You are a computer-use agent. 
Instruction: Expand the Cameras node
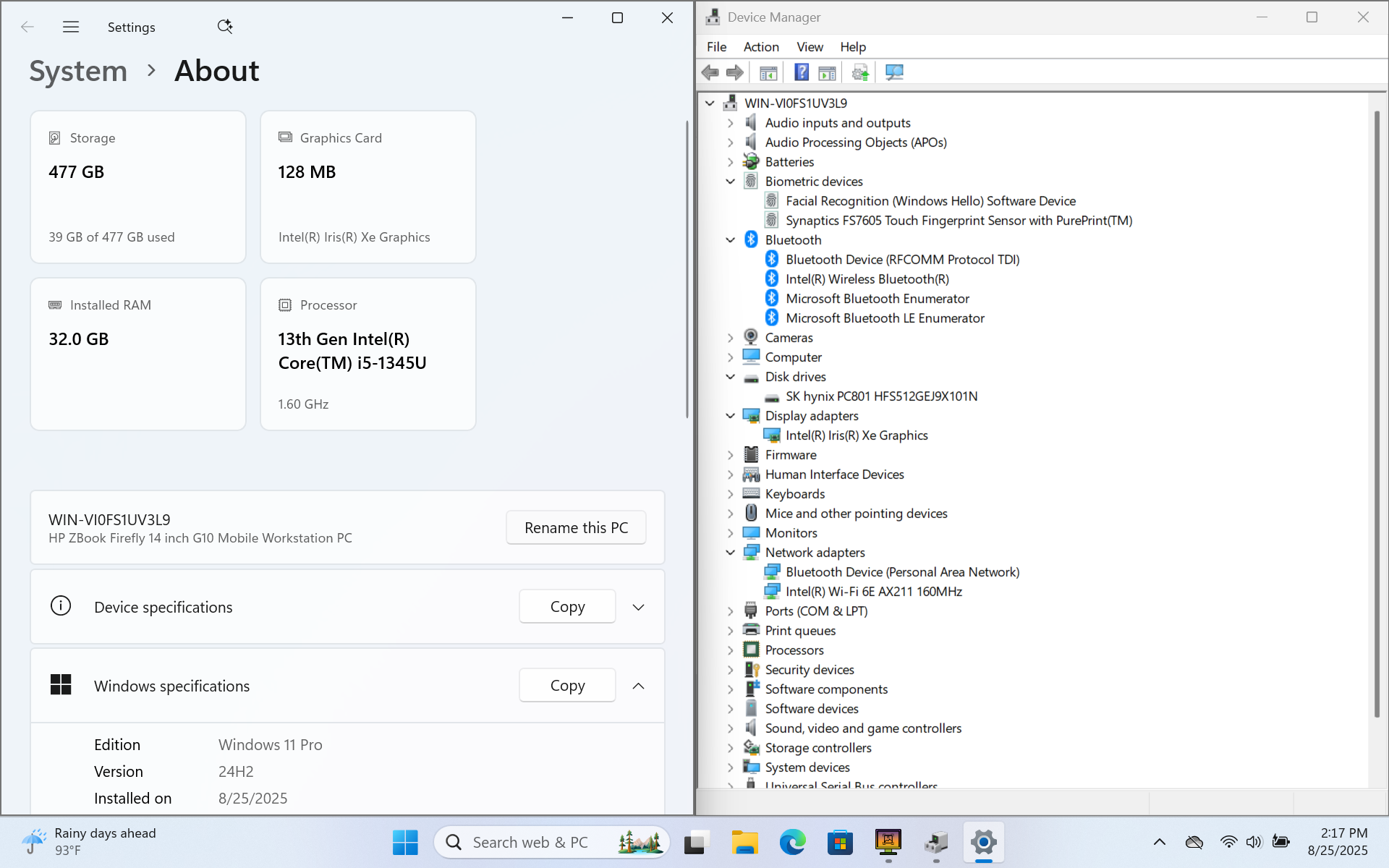(x=730, y=338)
